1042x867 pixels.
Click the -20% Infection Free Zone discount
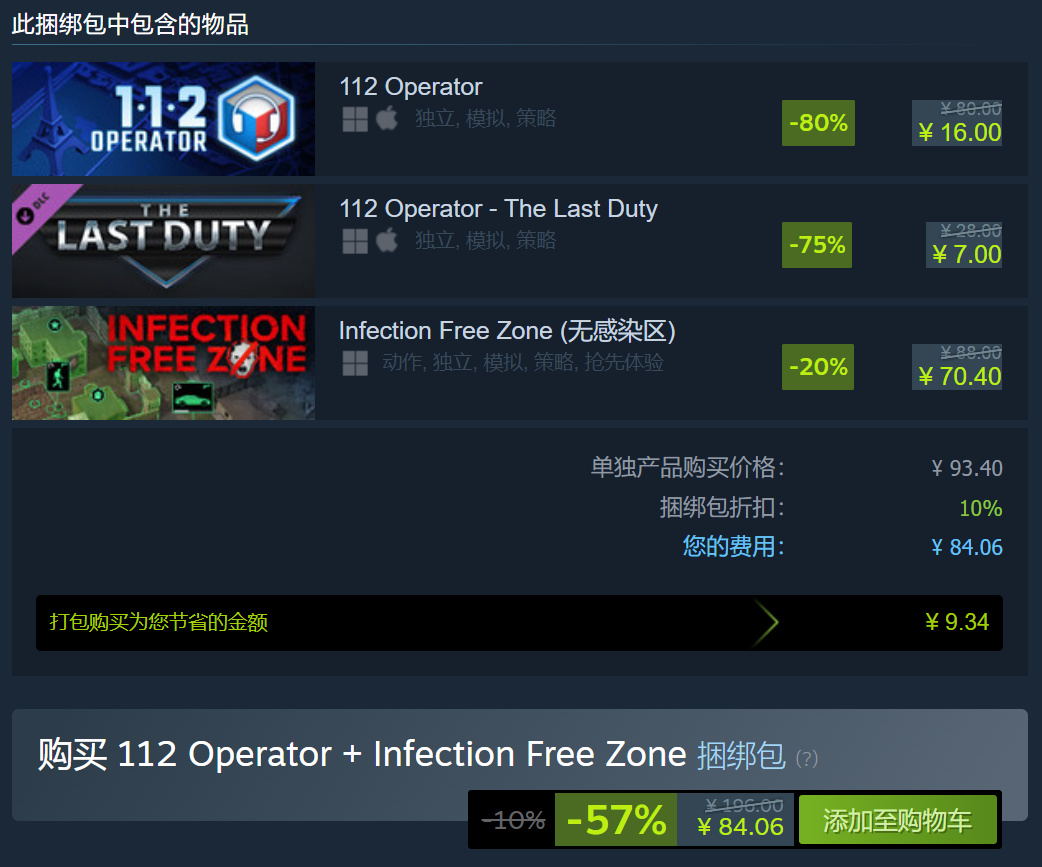(x=818, y=367)
